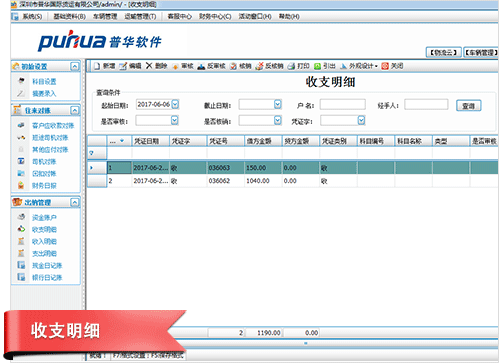
Task: Open the 是否审核 dropdown
Action: (175, 120)
